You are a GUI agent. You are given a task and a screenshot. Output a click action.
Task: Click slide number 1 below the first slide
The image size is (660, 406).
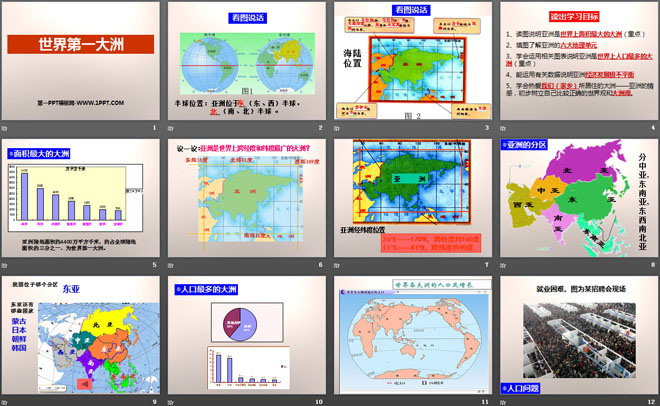tap(154, 128)
